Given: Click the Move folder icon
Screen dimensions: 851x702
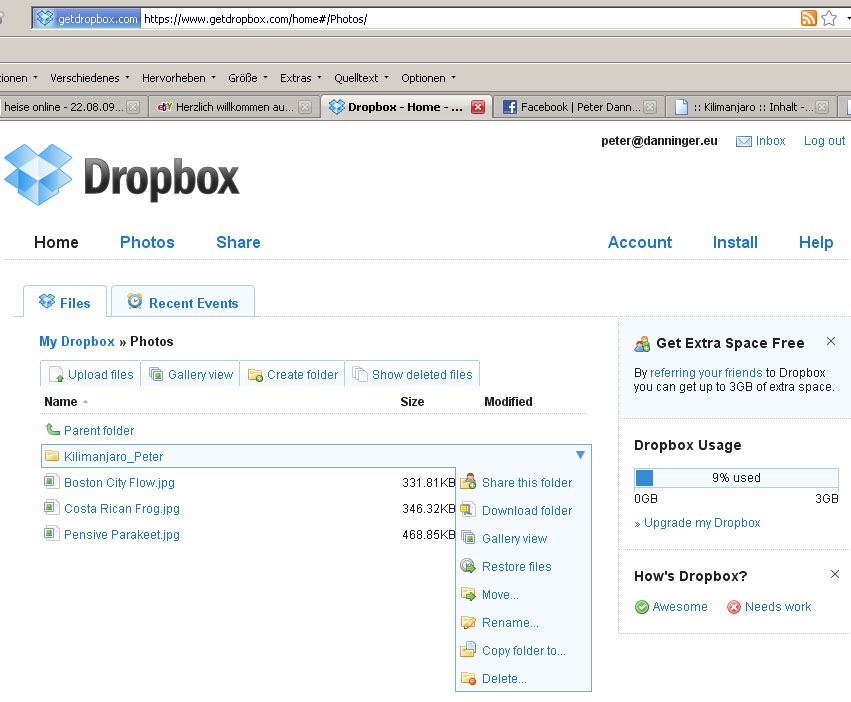Looking at the screenshot, I should click(x=468, y=594).
